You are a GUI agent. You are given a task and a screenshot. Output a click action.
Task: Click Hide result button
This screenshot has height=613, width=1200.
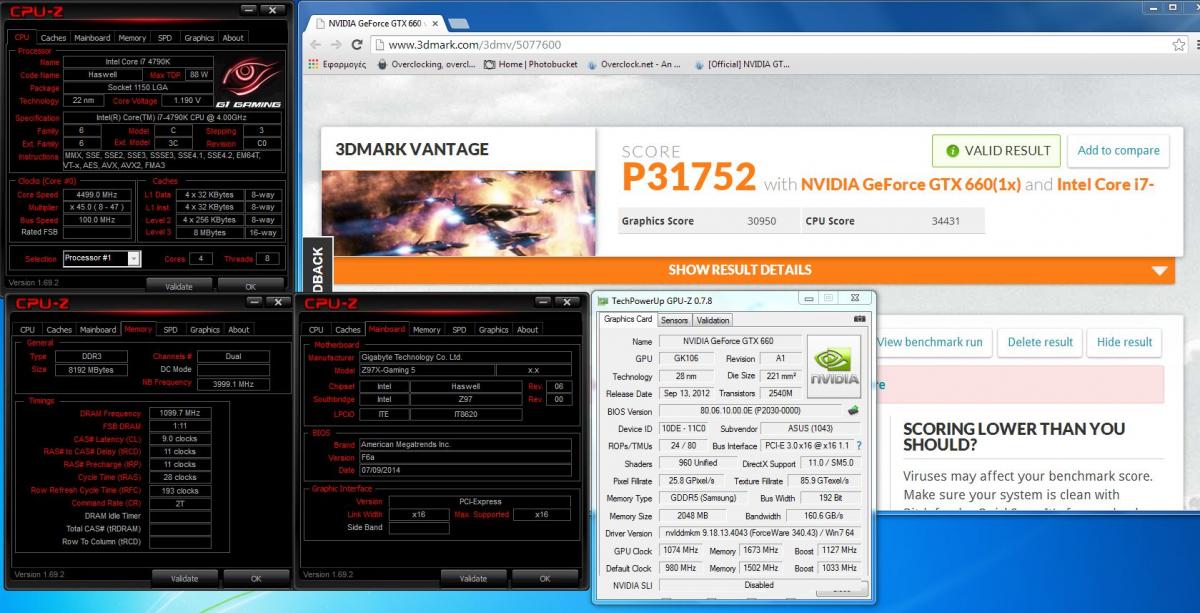(1125, 342)
